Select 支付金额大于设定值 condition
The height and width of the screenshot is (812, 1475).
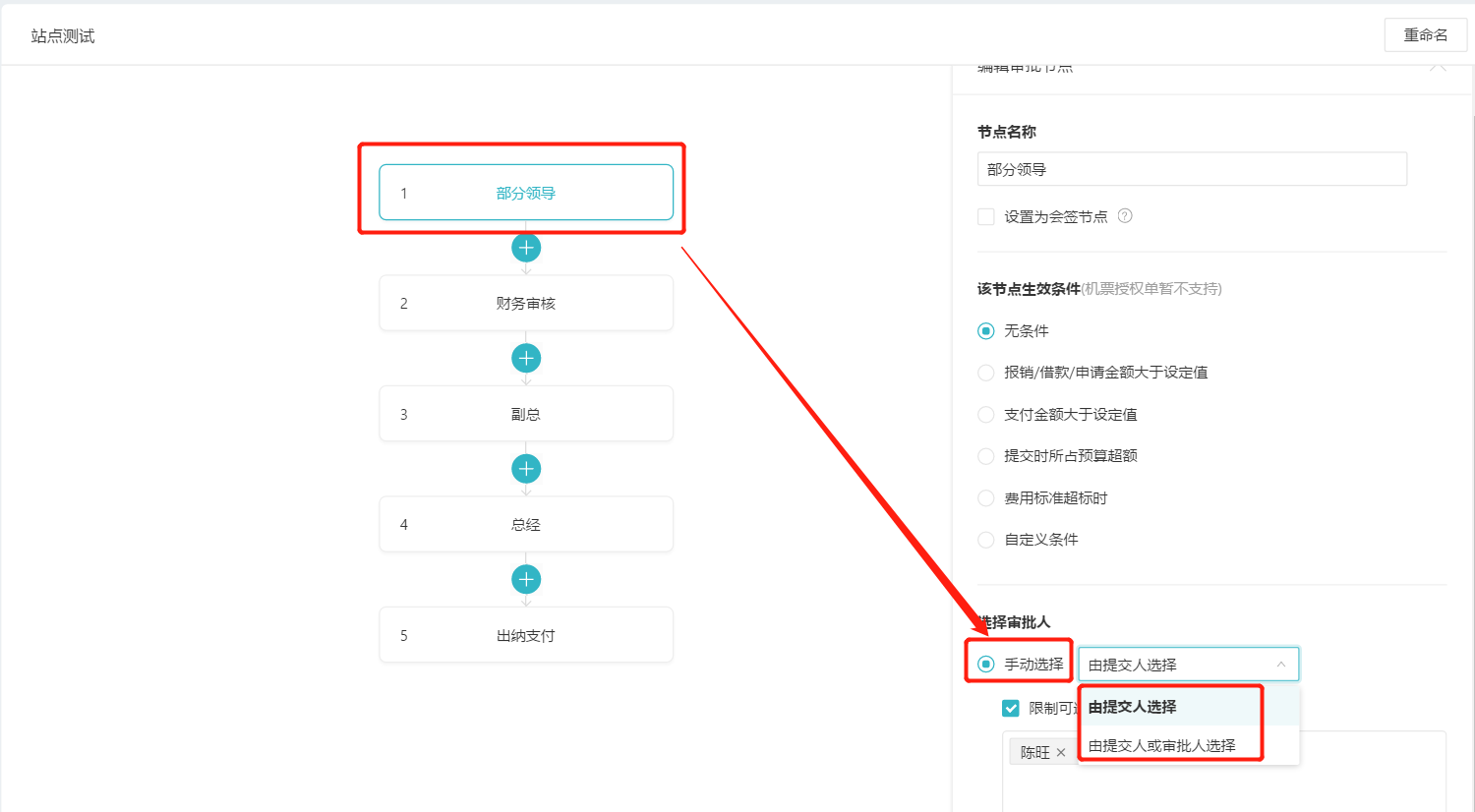pos(985,415)
